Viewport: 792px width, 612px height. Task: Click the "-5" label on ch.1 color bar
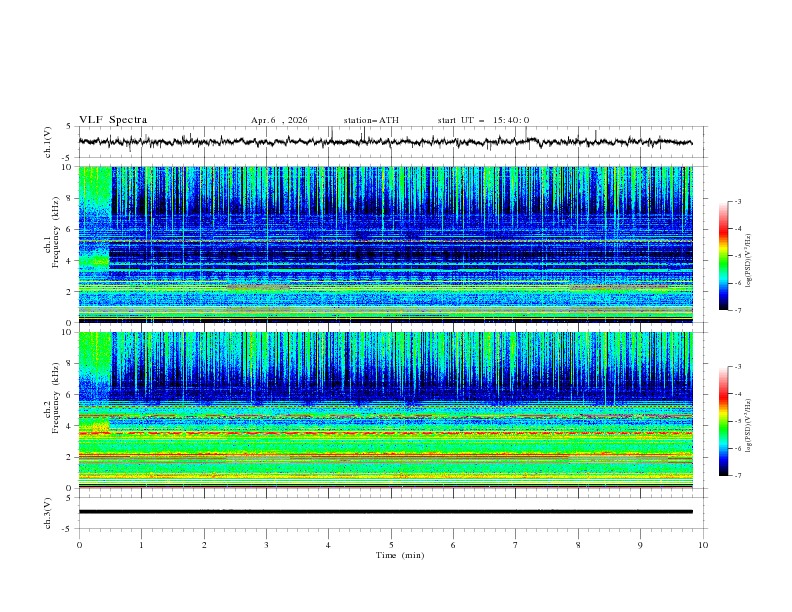pos(738,256)
